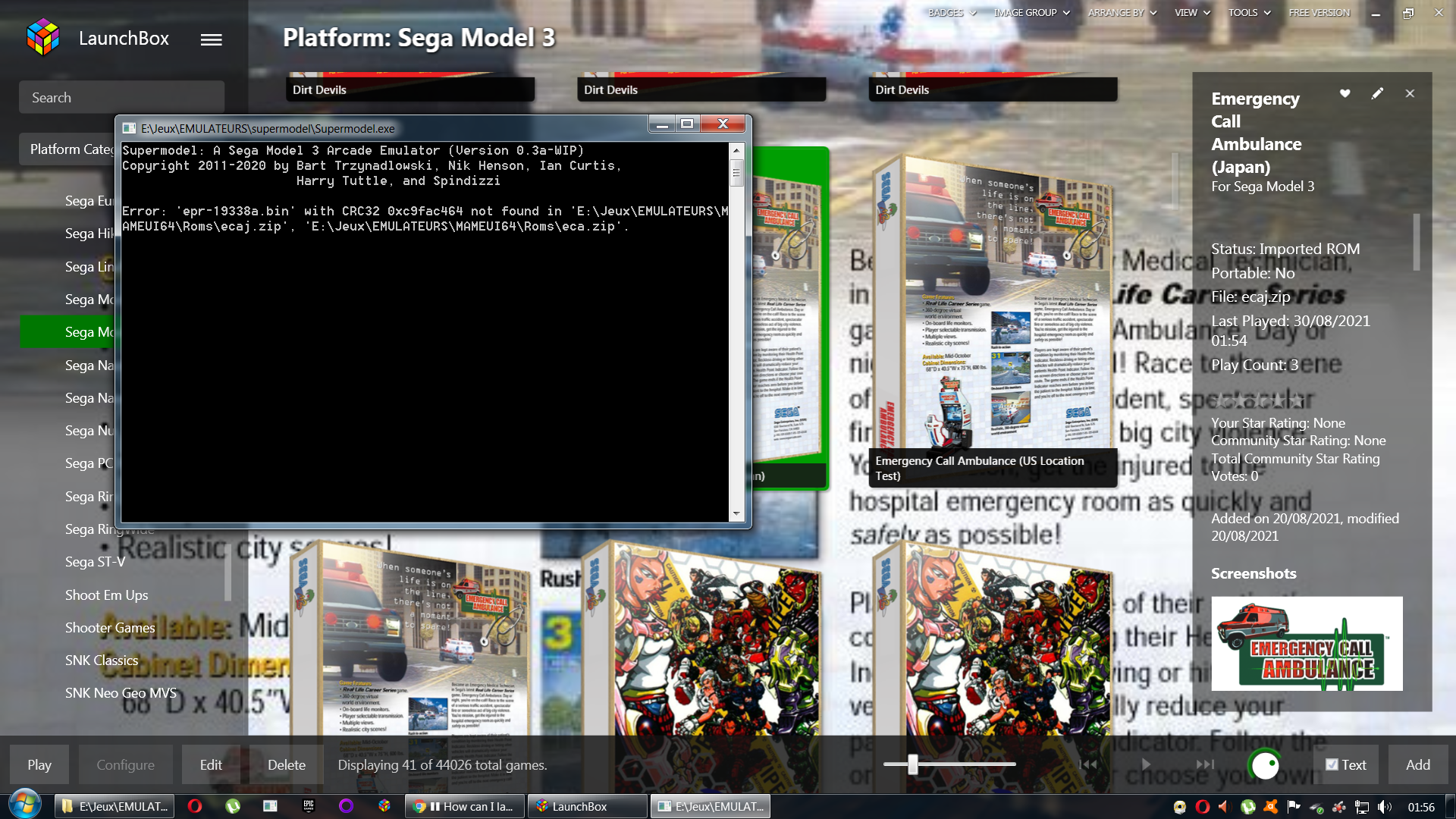Select Sega ST-V platform
Image resolution: width=1456 pixels, height=819 pixels.
tap(95, 562)
